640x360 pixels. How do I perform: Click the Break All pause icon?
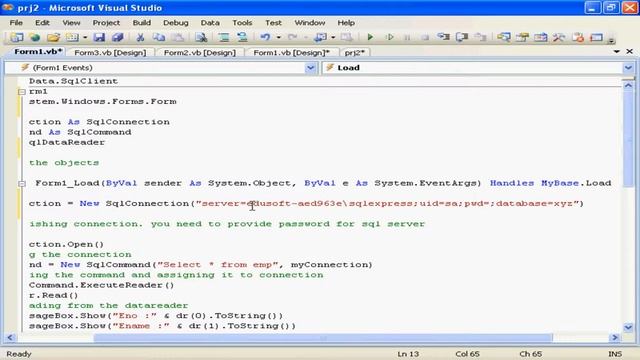(407, 38)
